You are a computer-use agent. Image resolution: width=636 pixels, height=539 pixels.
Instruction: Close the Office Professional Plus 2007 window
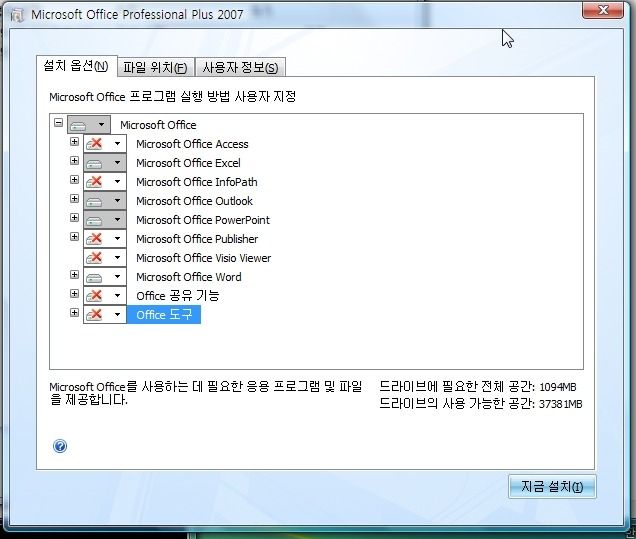603,10
